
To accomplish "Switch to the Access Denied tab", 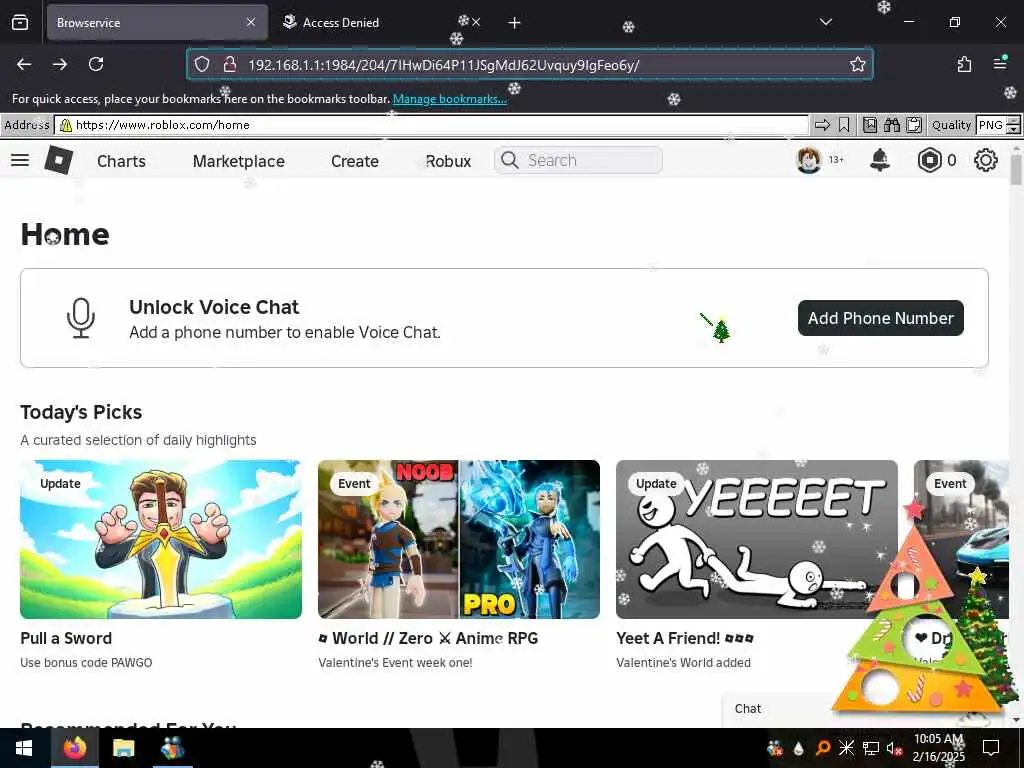I will click(x=340, y=22).
